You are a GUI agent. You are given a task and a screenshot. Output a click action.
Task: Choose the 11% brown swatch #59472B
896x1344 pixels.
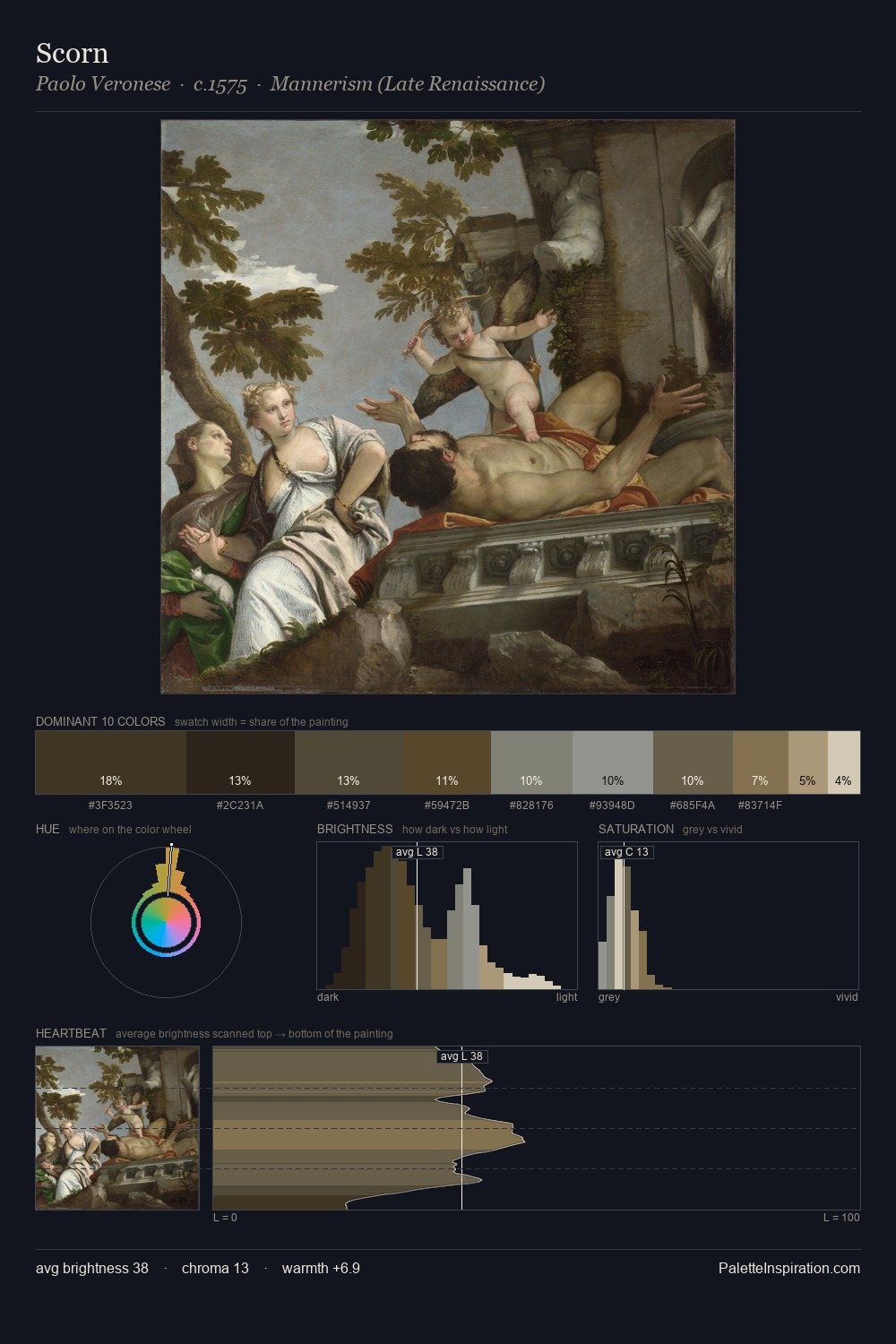(447, 762)
